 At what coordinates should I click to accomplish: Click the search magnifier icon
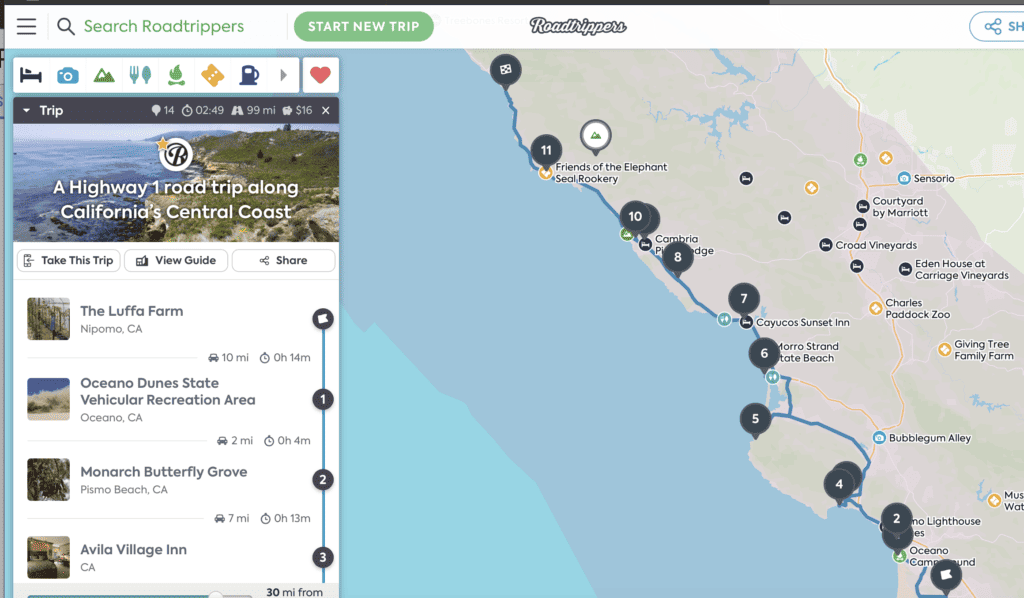[x=65, y=26]
